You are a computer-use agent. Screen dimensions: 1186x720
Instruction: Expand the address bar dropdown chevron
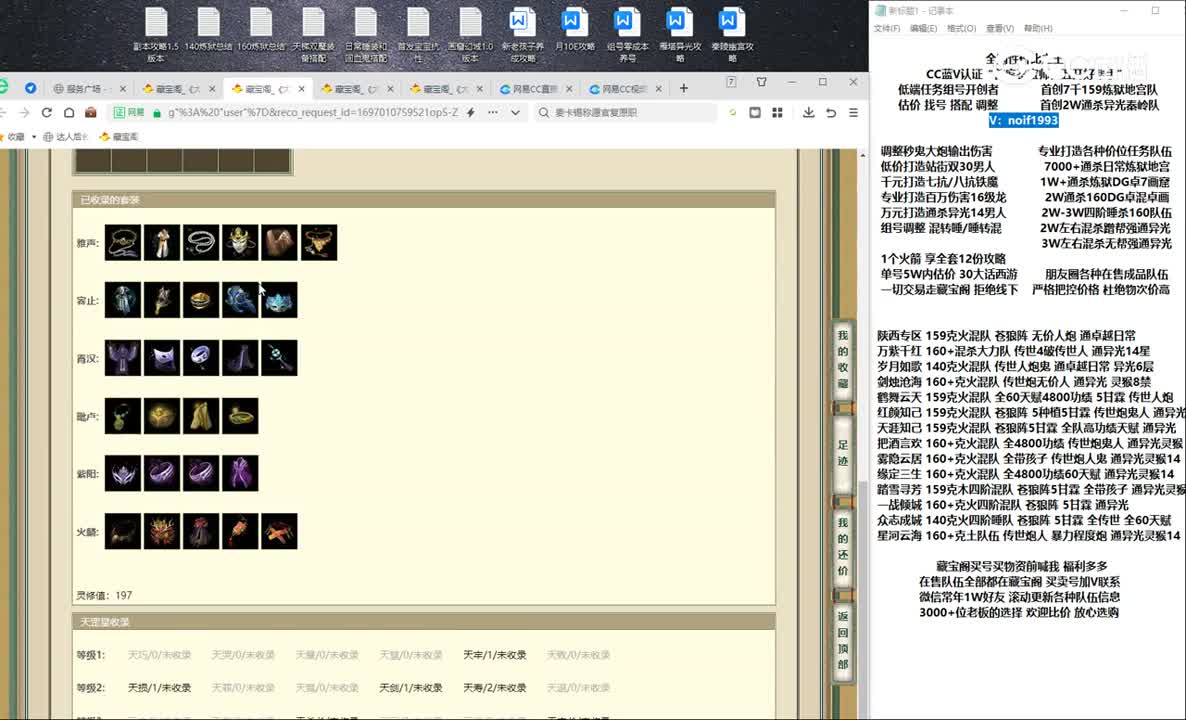pyautogui.click(x=515, y=113)
